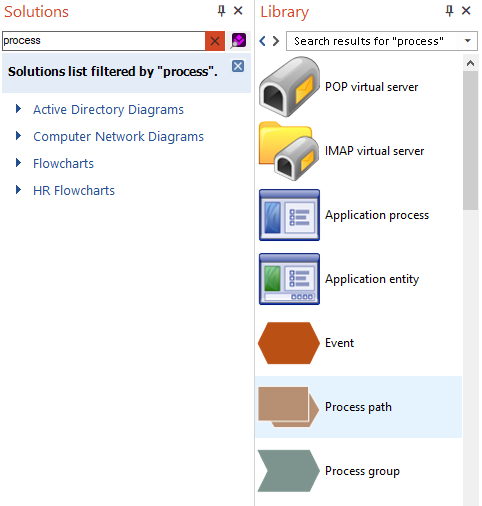Select the POP virtual server shape

point(289,87)
